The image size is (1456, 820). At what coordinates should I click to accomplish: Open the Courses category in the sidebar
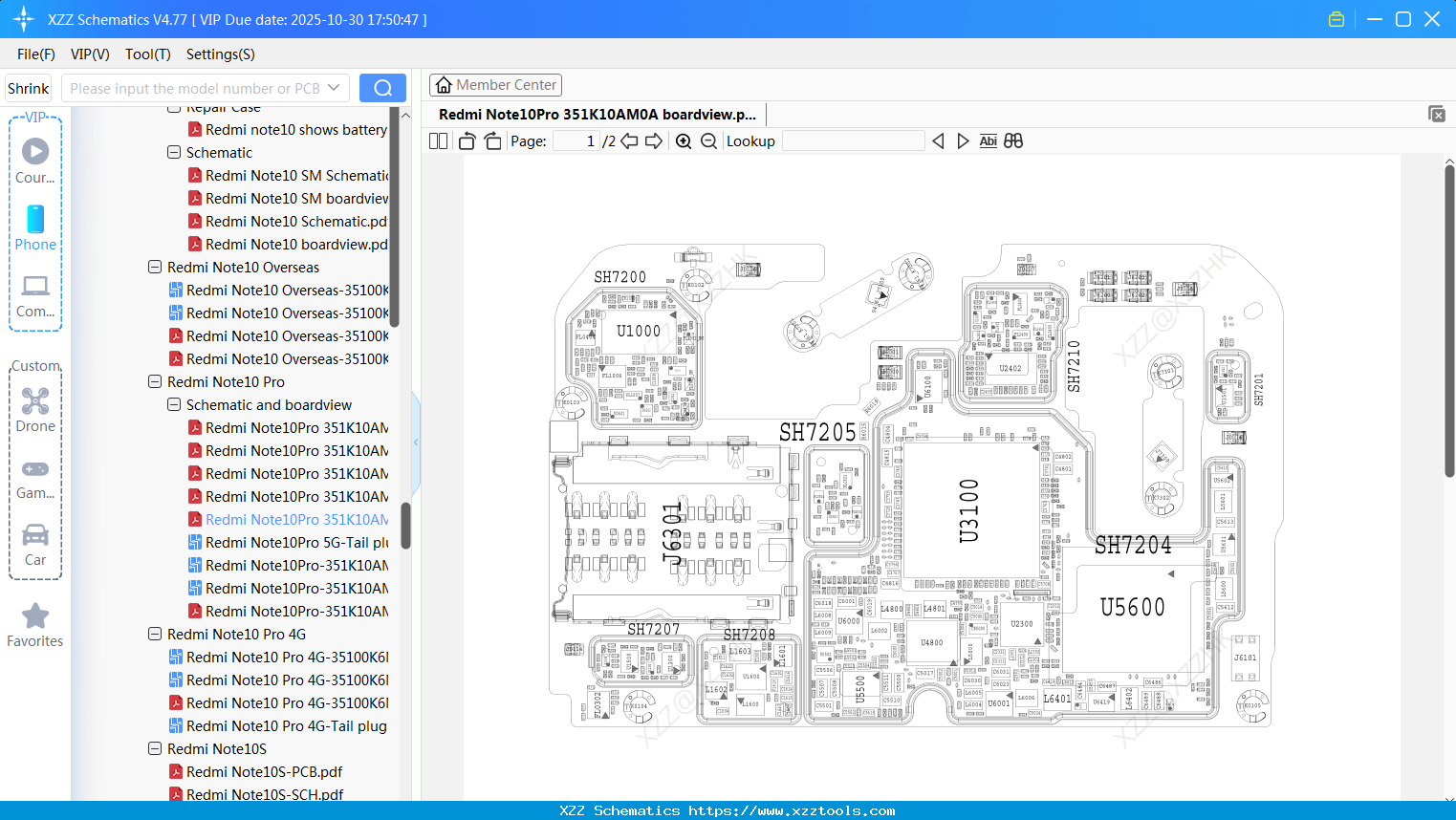35,161
